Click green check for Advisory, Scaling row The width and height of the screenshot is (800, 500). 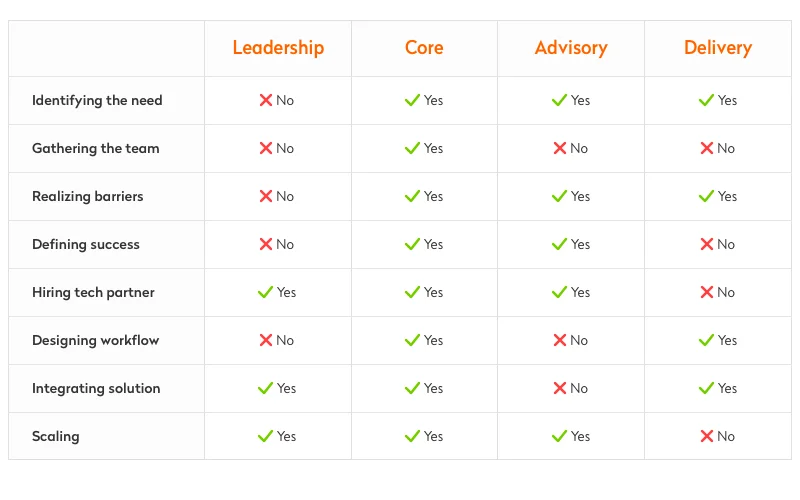pos(559,436)
